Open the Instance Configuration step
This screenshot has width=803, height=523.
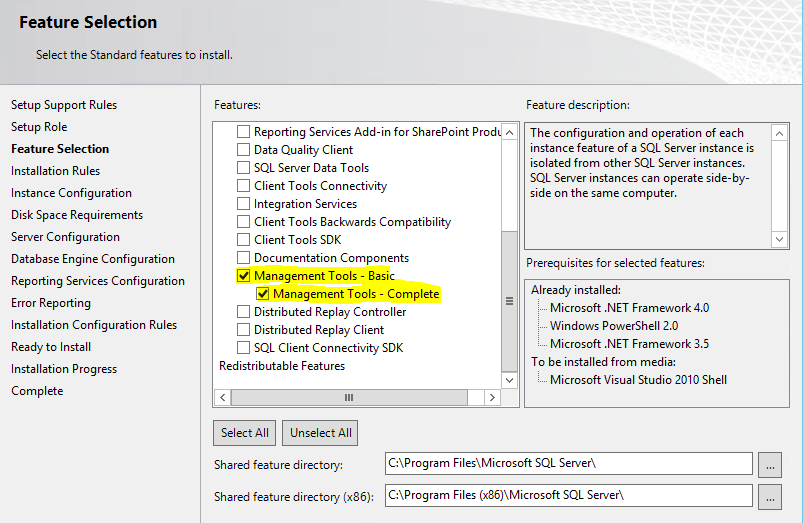coord(71,193)
